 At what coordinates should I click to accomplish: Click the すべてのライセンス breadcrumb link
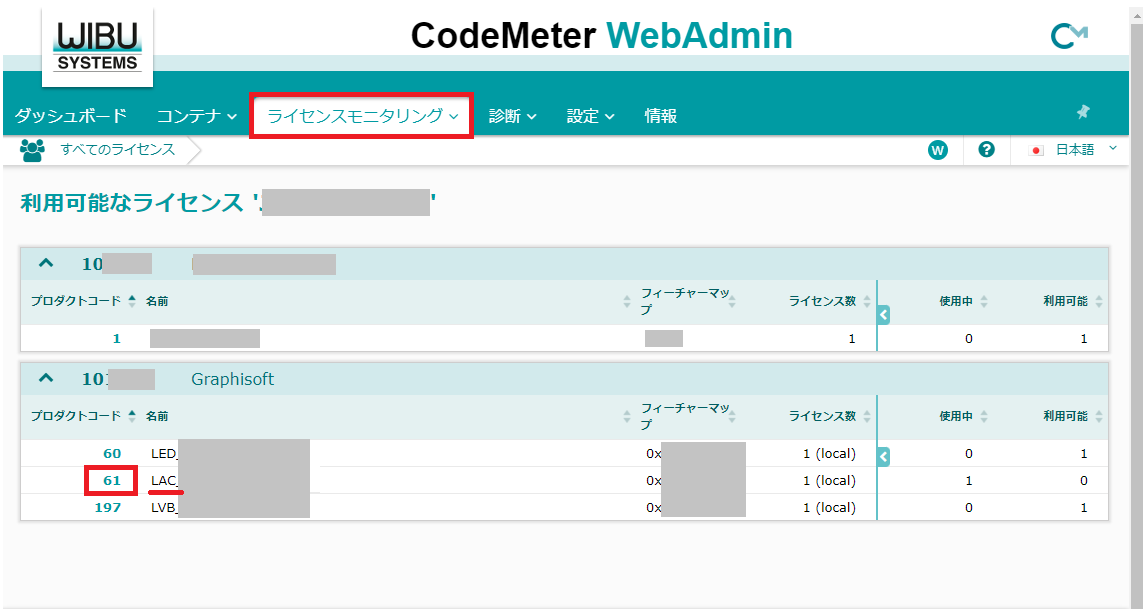(117, 150)
